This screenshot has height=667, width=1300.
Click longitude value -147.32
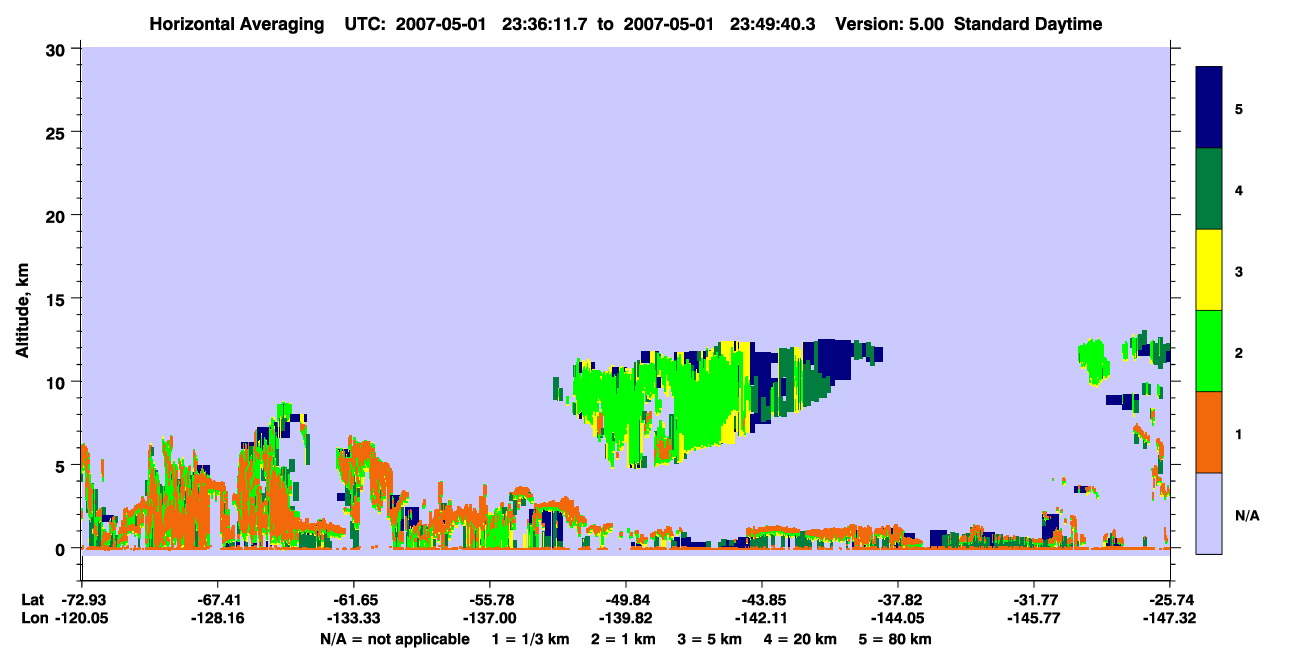1170,618
